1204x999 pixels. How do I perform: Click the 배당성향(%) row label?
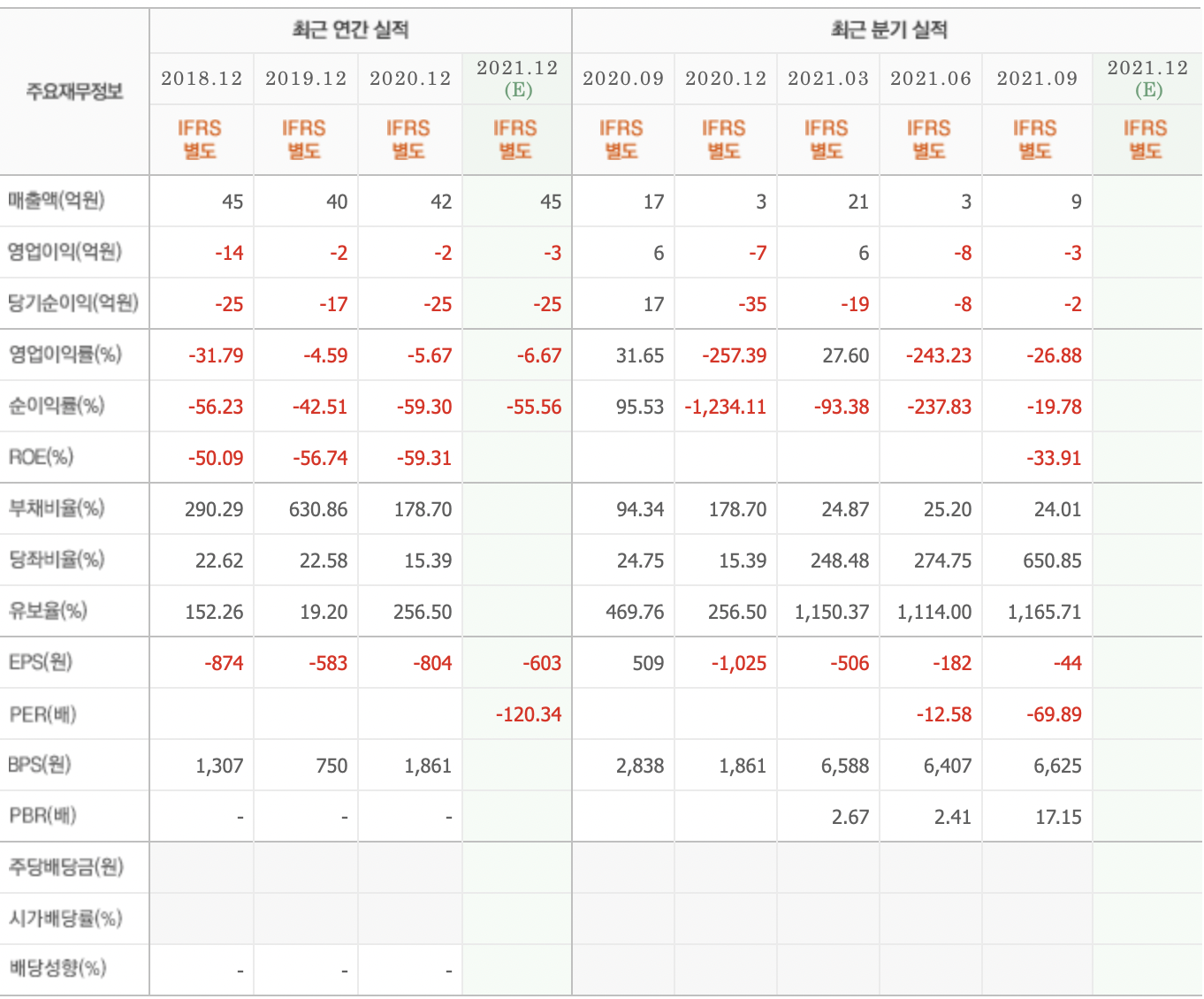tap(57, 968)
